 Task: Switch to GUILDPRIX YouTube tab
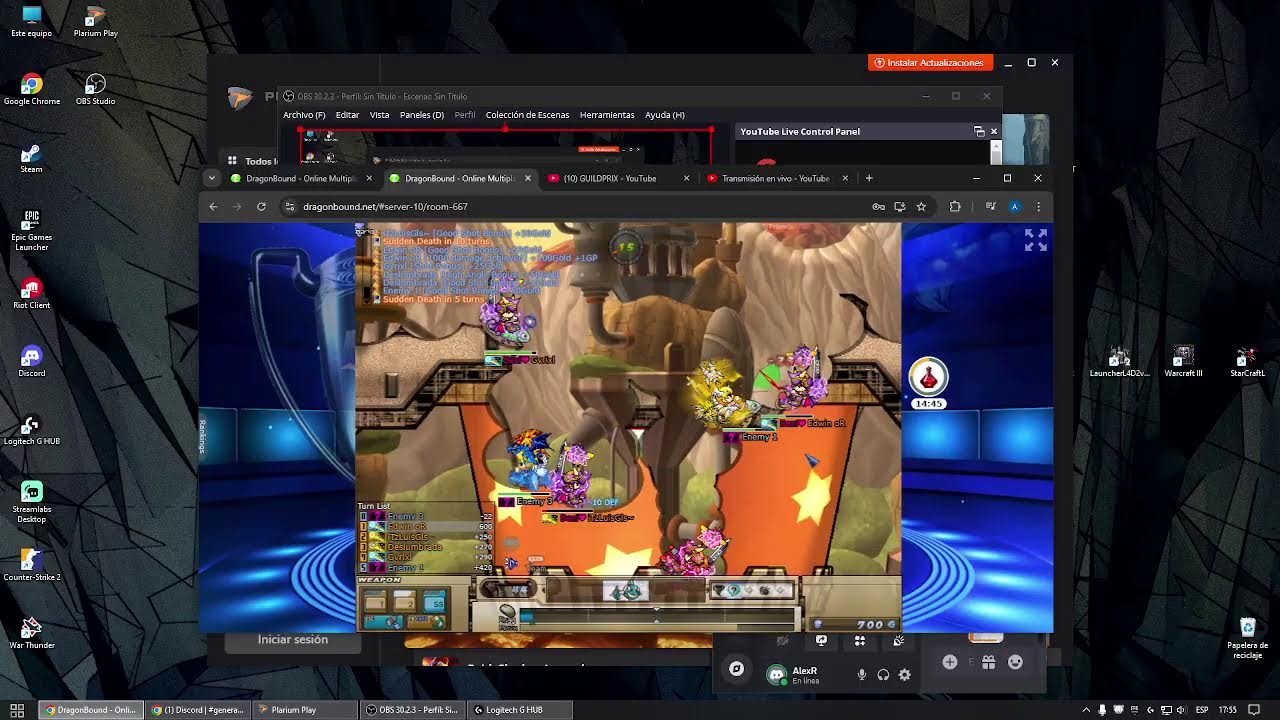619,178
